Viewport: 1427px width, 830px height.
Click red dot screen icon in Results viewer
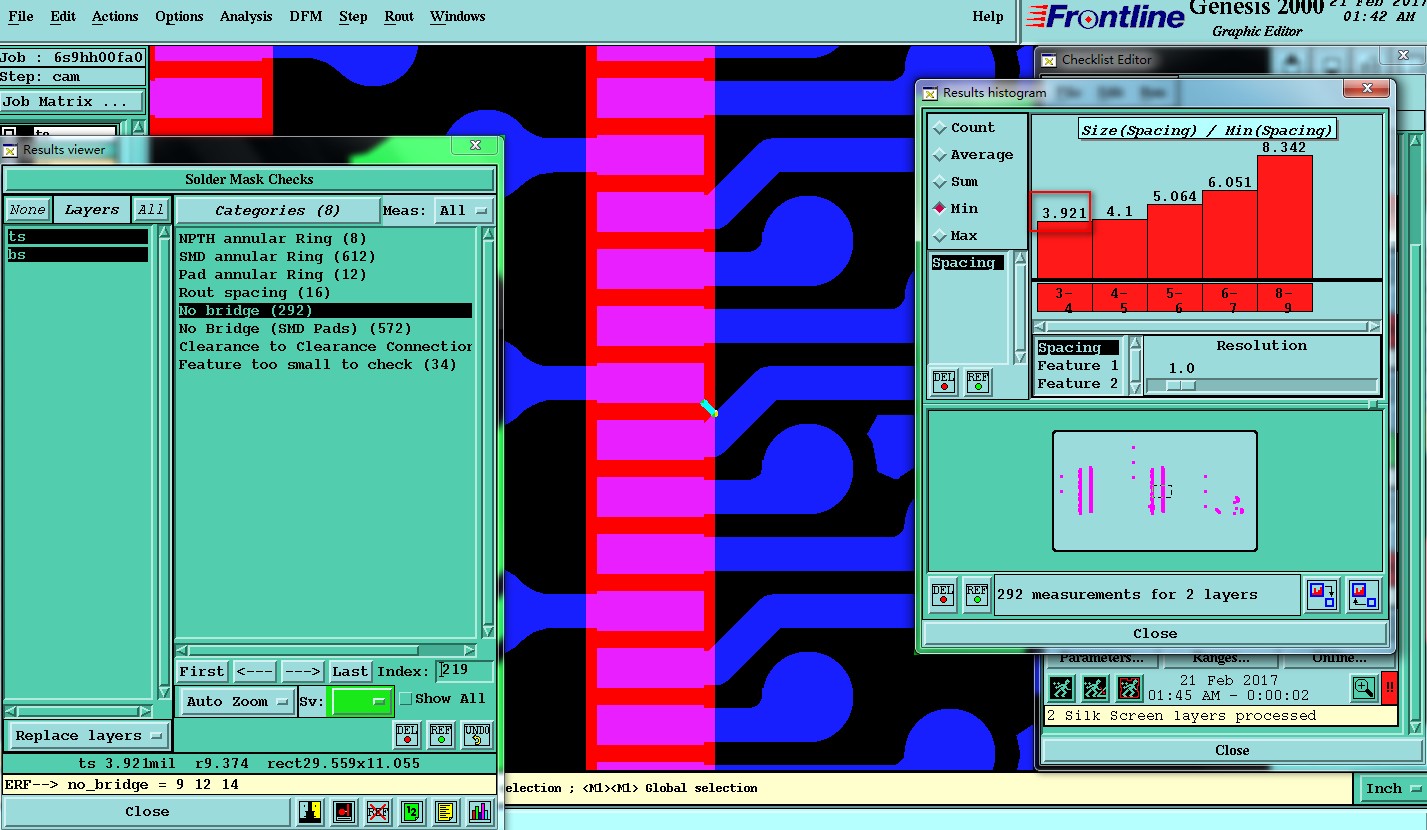[x=345, y=811]
